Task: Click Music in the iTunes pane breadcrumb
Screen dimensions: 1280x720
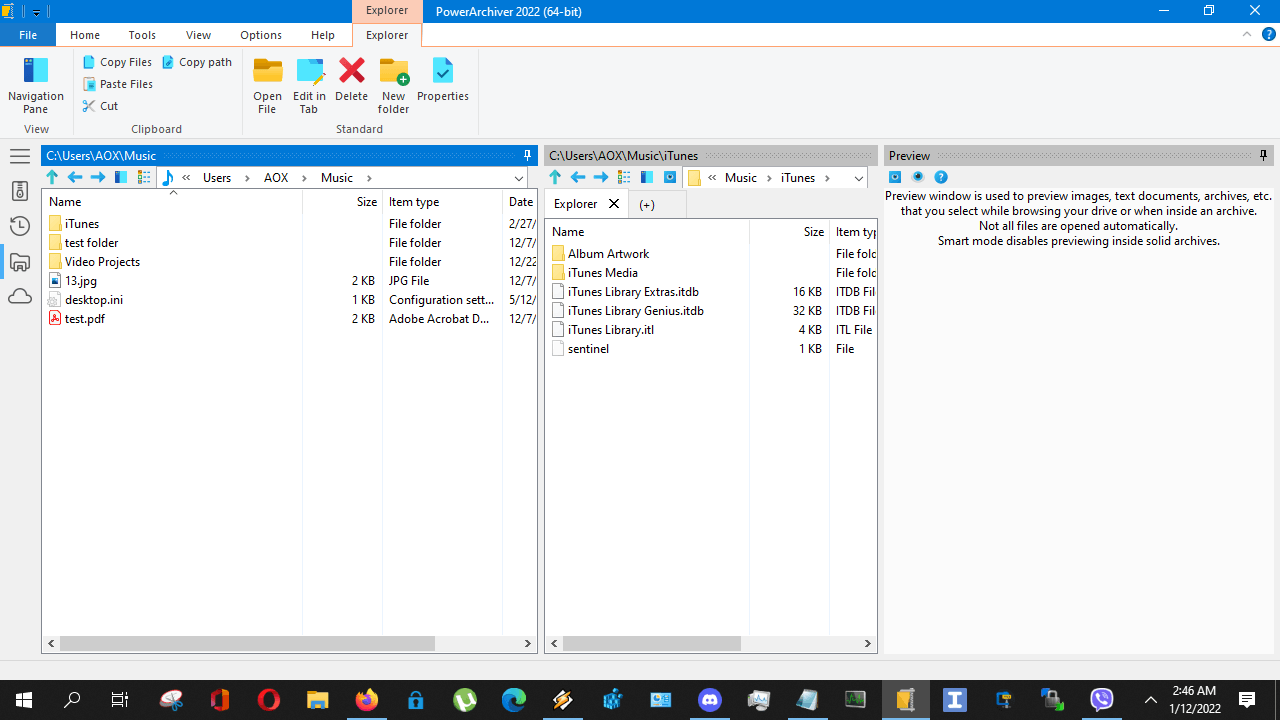Action: click(741, 178)
